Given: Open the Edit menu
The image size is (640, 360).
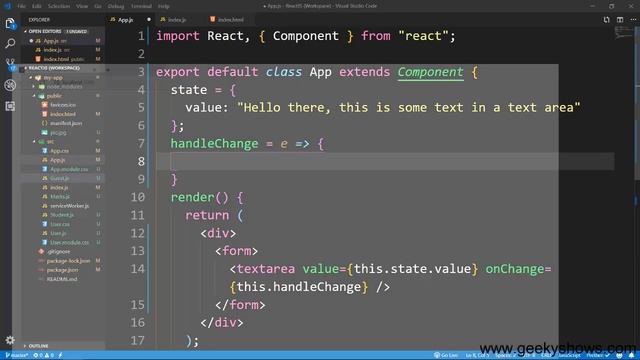Looking at the screenshot, I should click(37, 6).
